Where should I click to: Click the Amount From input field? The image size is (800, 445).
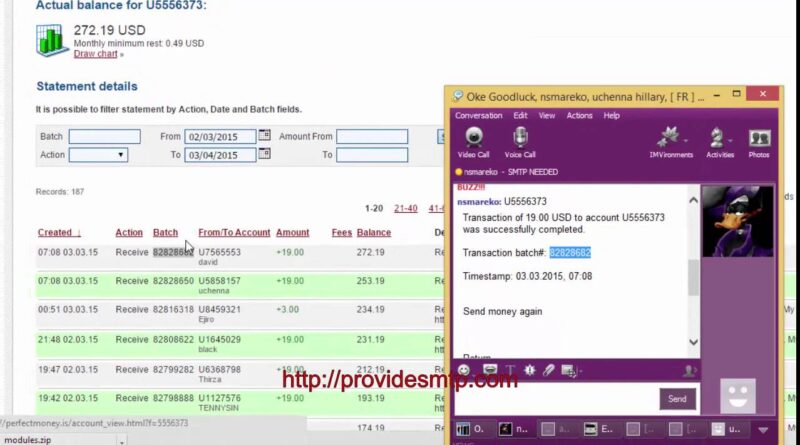[372, 136]
